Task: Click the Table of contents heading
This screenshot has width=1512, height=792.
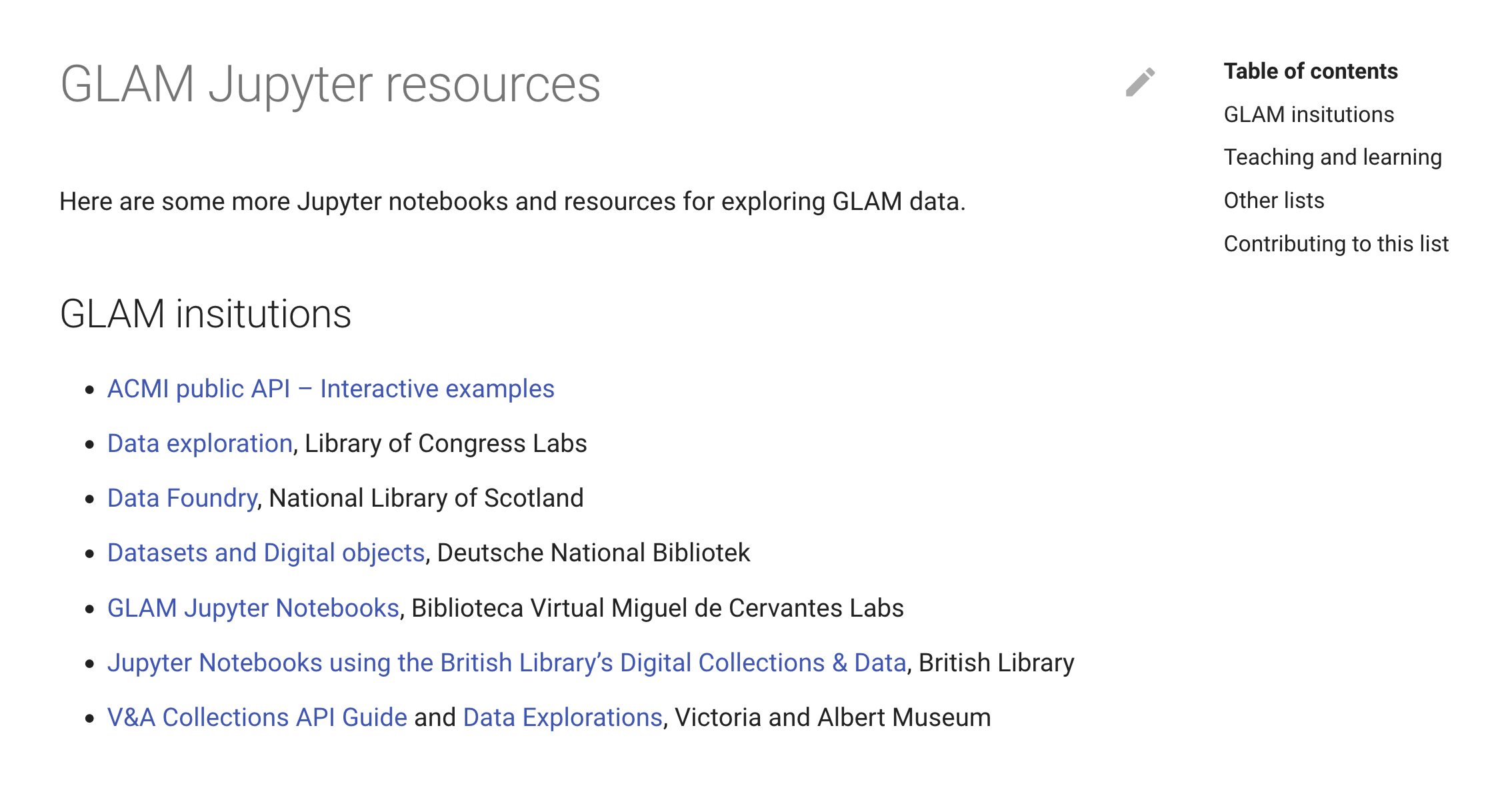Action: click(1311, 71)
